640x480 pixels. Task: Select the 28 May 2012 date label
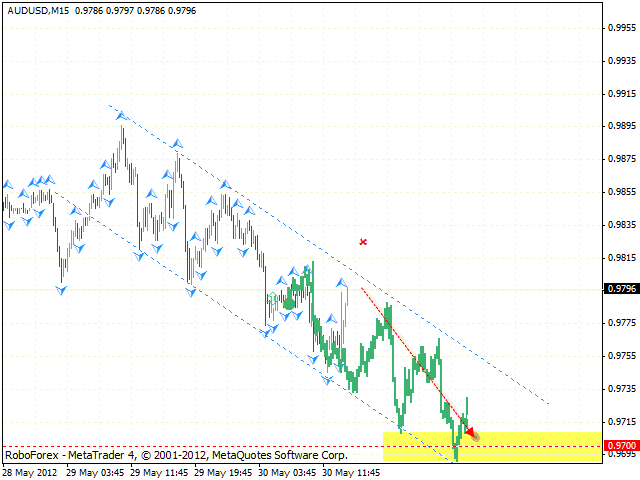tap(31, 471)
